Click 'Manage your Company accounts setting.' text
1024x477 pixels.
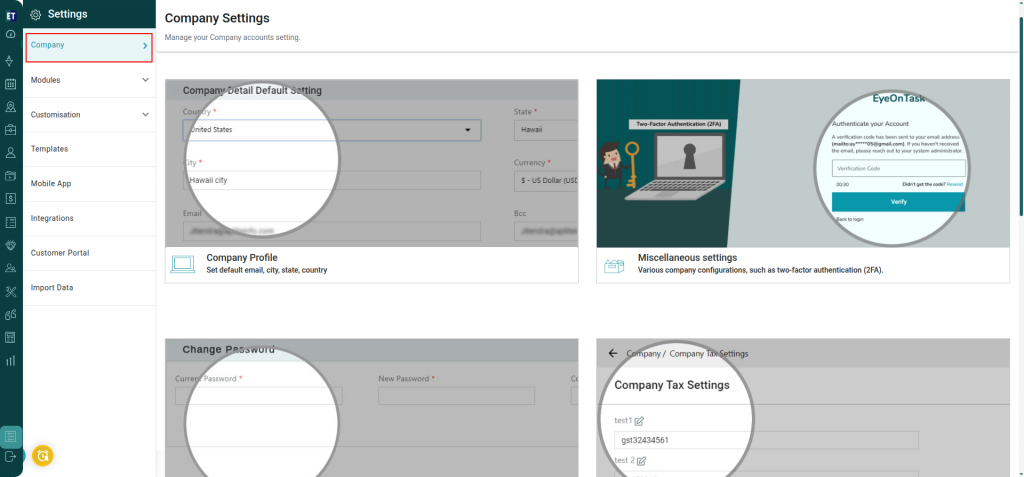tap(232, 38)
